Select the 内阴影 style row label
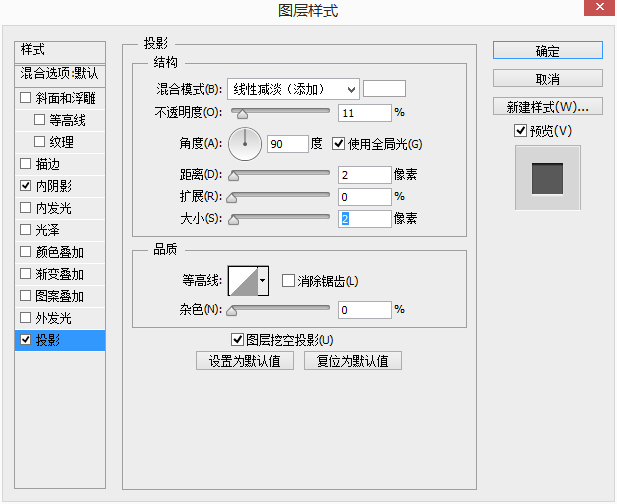 coord(54,186)
